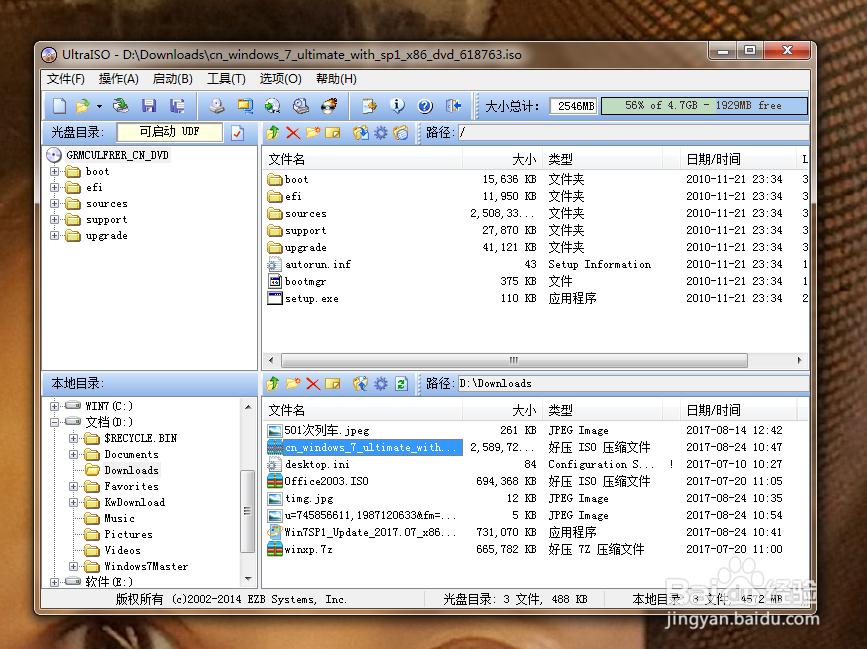Image resolution: width=867 pixels, height=649 pixels.
Task: Open the 选项(O) menu
Action: pyautogui.click(x=280, y=79)
